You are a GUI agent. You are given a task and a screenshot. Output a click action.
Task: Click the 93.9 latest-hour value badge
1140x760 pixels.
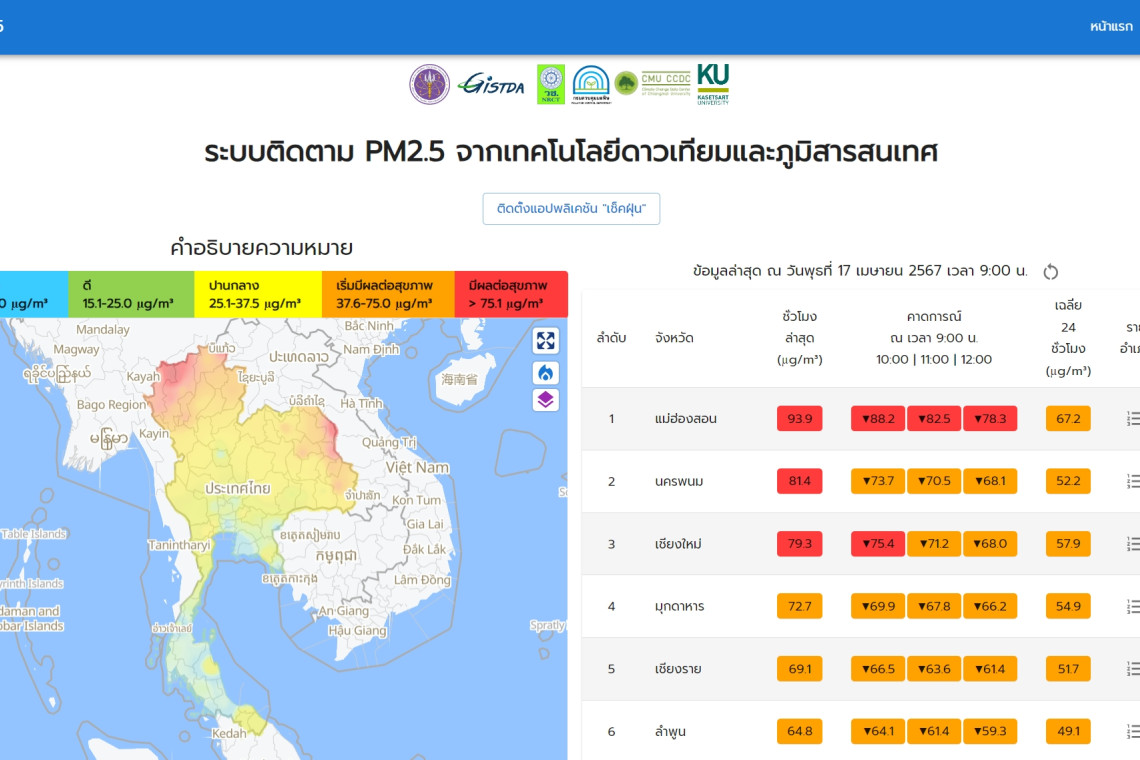click(x=799, y=419)
